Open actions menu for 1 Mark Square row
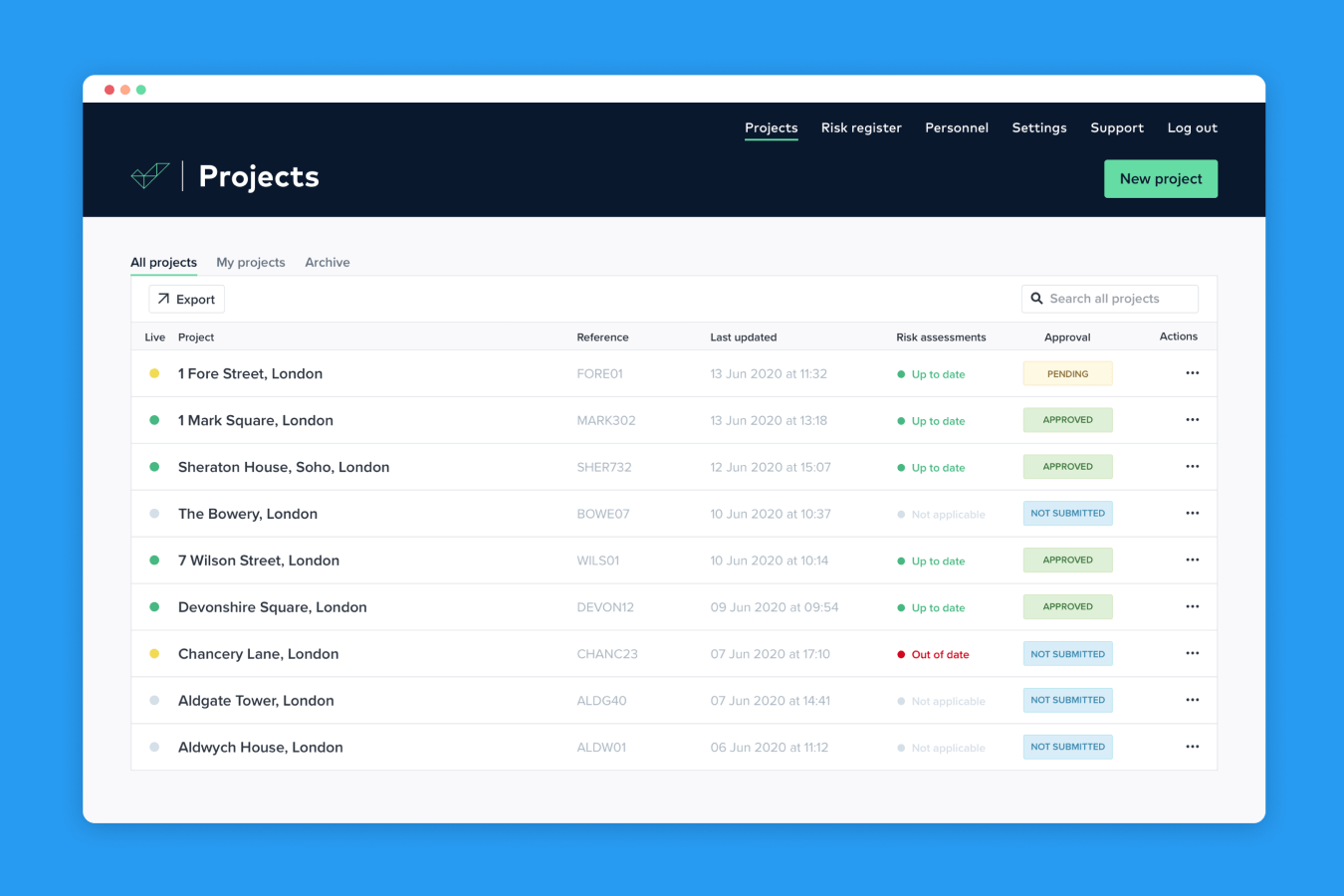The width and height of the screenshot is (1344, 896). [1192, 420]
